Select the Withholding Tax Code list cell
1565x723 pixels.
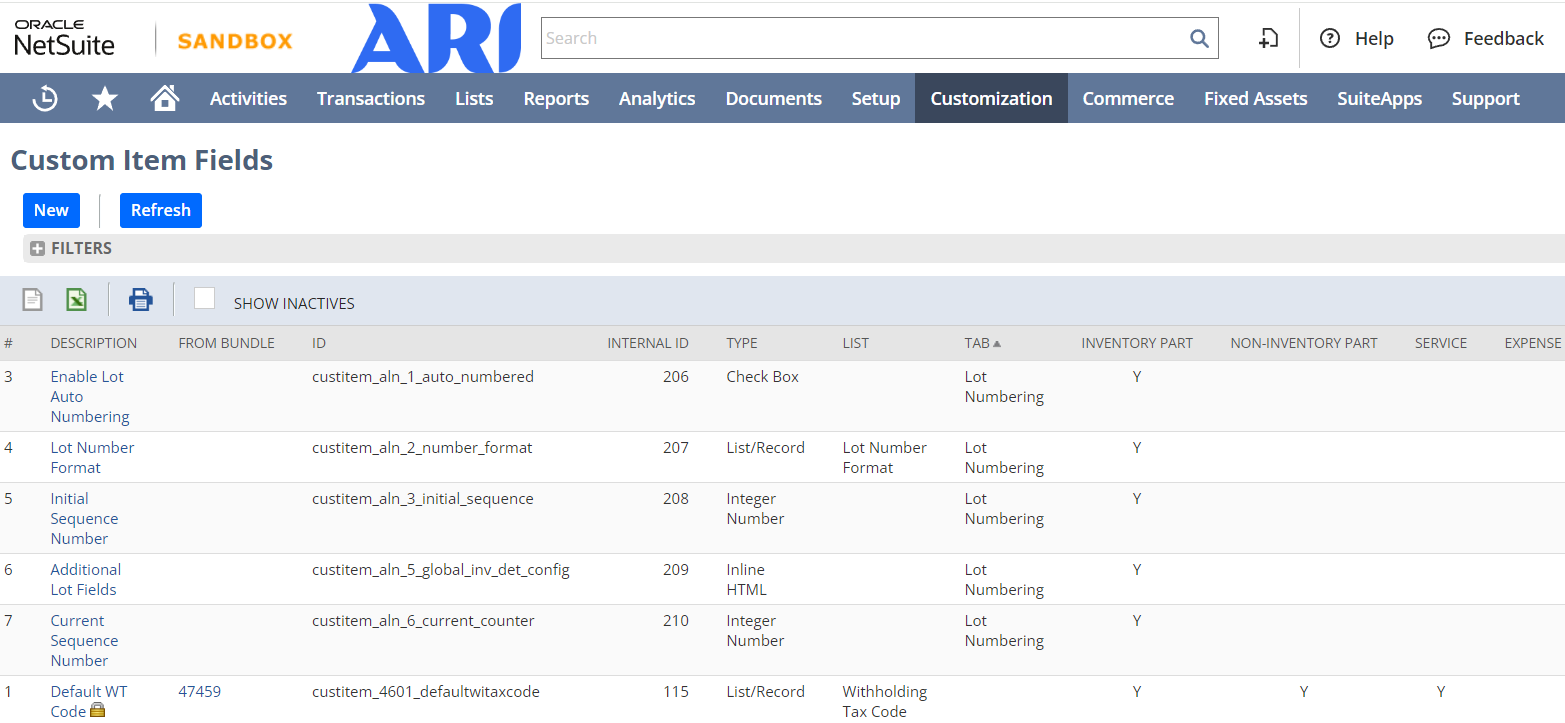pyautogui.click(x=885, y=701)
